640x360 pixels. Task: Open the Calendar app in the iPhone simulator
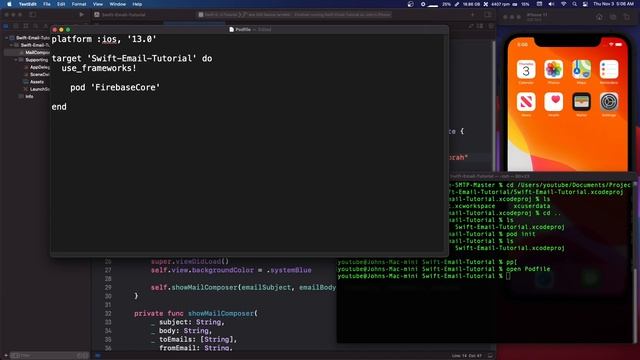pyautogui.click(x=526, y=70)
